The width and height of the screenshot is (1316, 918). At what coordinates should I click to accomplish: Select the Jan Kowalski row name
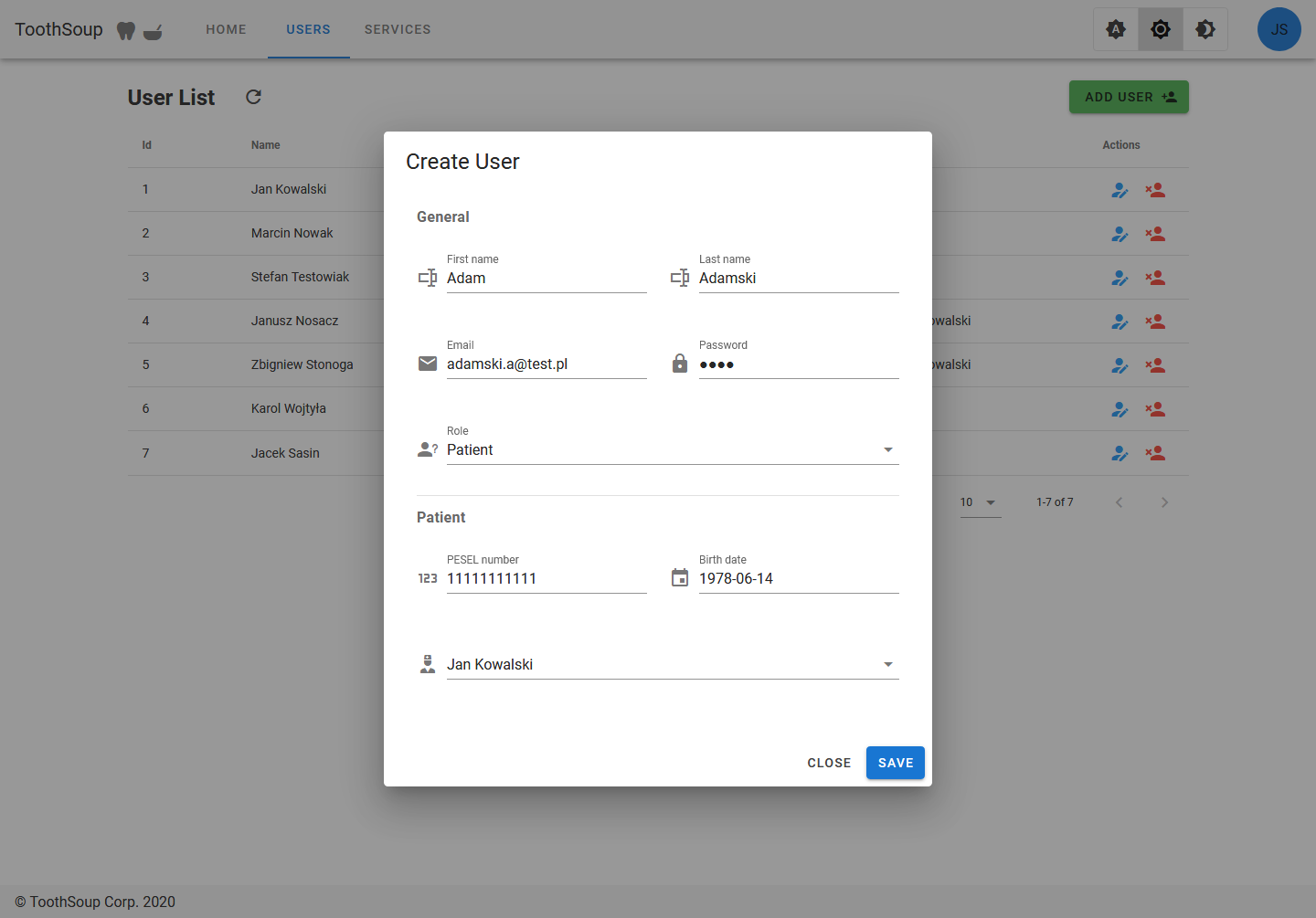(x=289, y=189)
